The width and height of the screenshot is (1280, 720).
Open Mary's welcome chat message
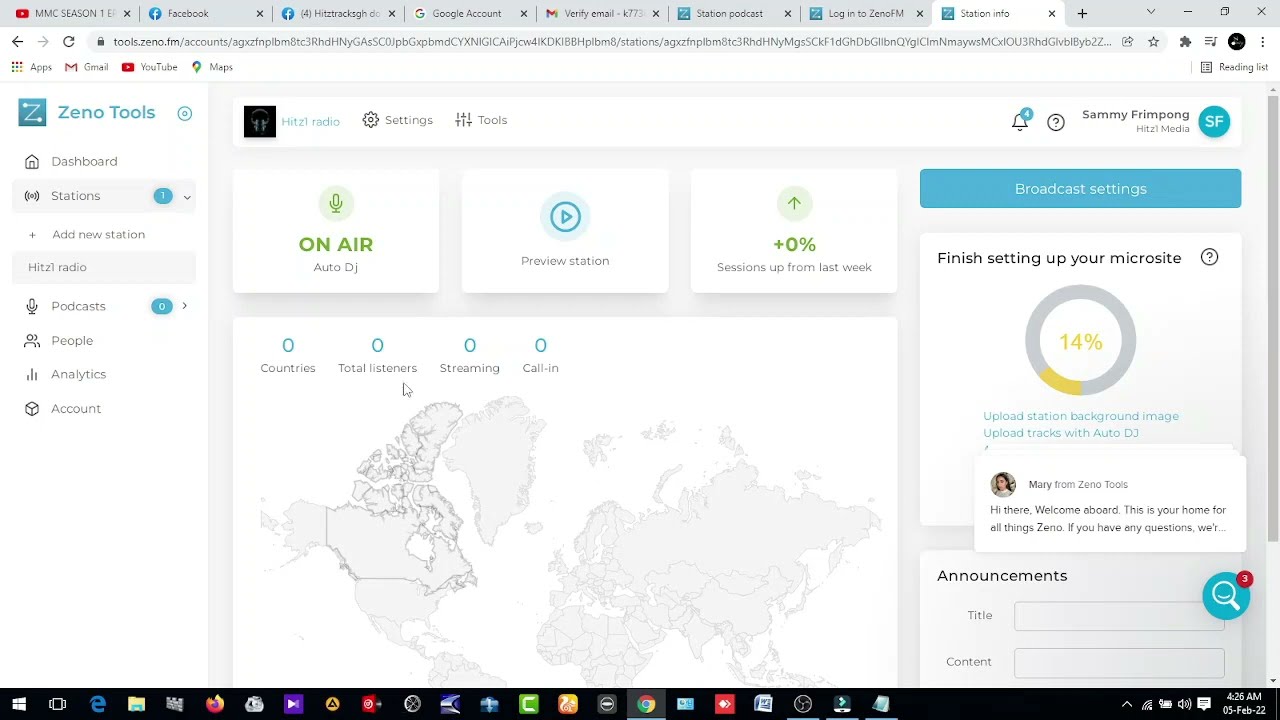click(1110, 505)
